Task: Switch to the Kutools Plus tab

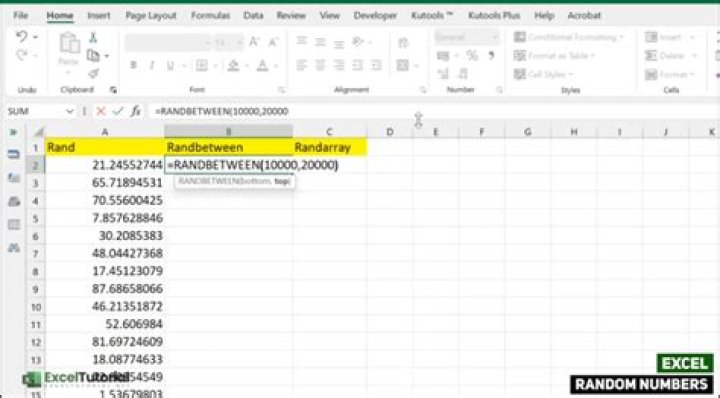Action: (494, 16)
